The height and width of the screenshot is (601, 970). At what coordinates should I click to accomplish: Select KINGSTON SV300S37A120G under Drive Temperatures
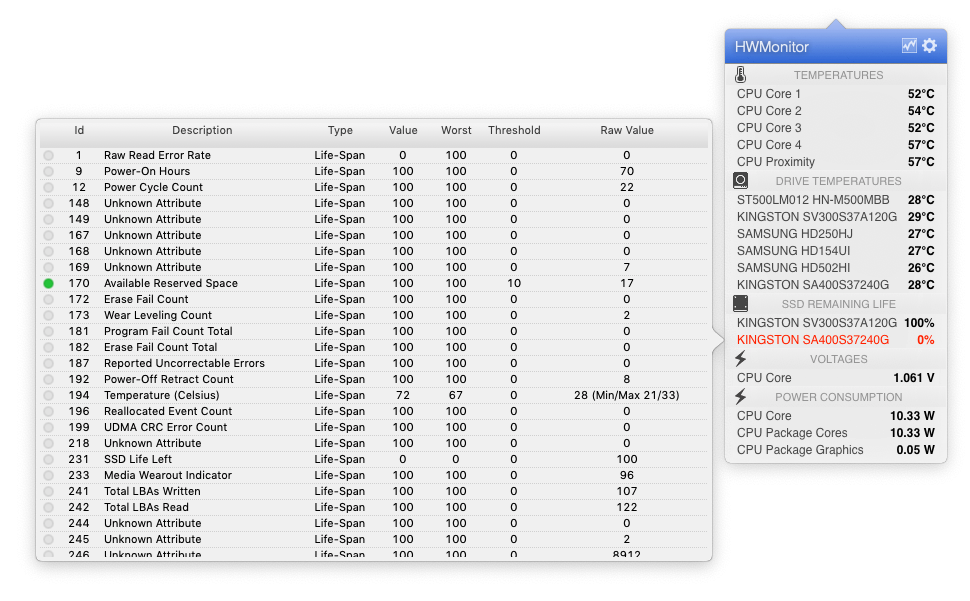(836, 217)
